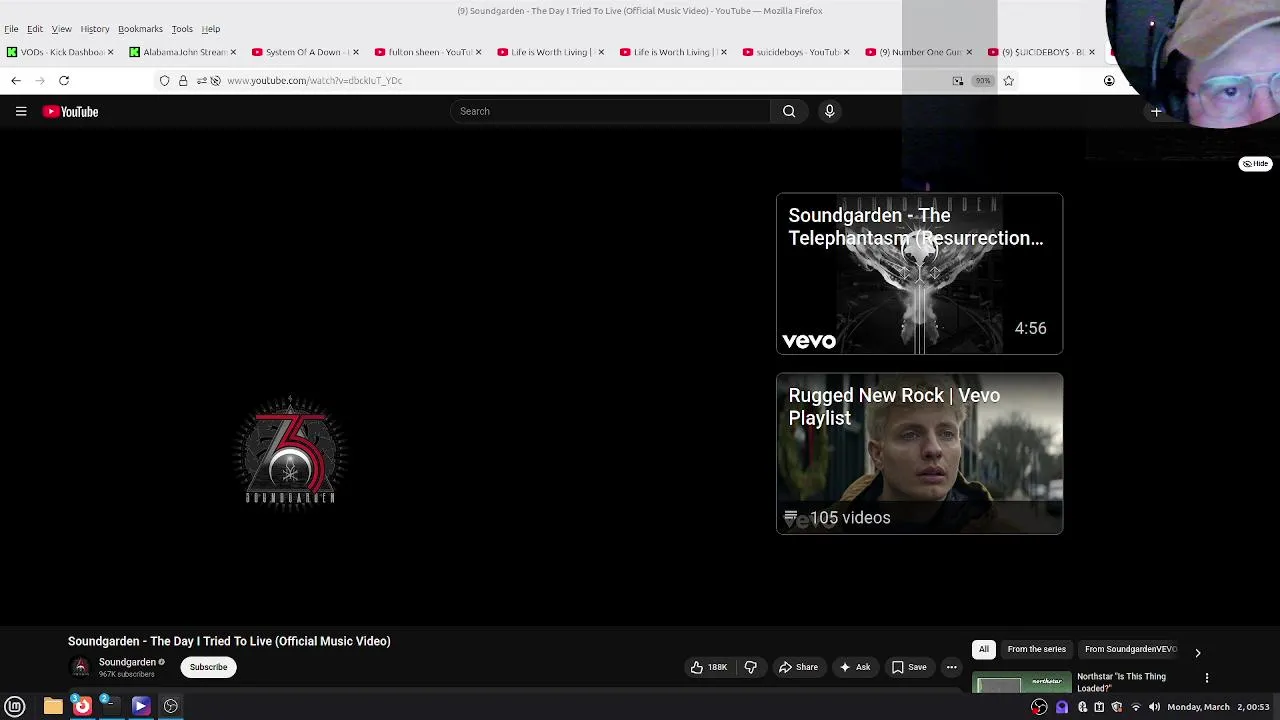Screen dimensions: 1280x720
Task: Click the YouTube Create plus button
Action: 1156,112
